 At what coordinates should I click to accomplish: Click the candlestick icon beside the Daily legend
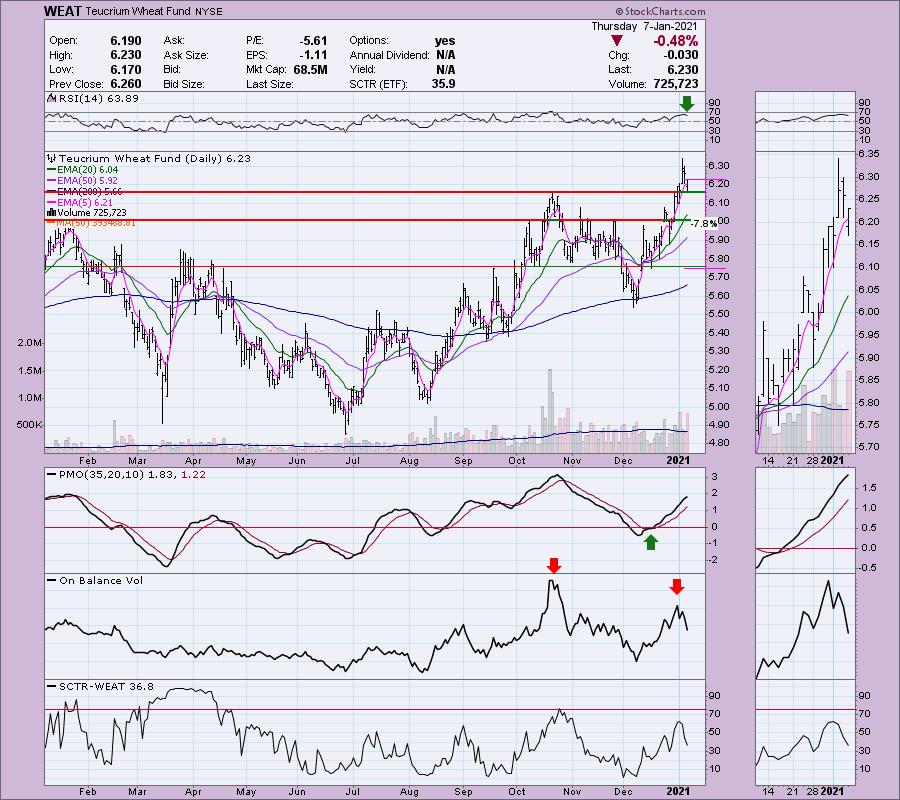pos(51,158)
